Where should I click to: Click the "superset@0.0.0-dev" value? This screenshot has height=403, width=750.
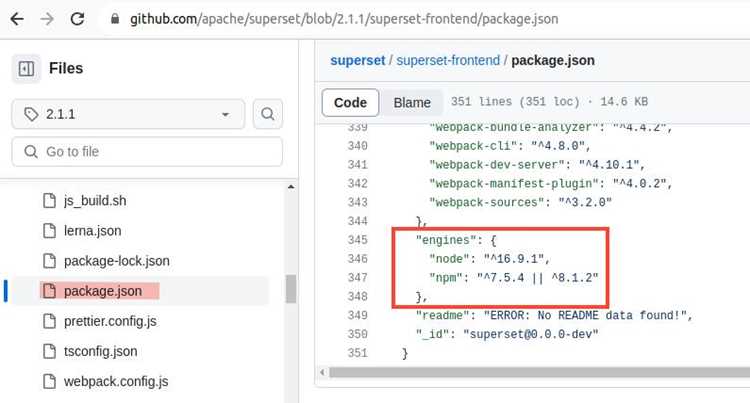click(x=530, y=334)
